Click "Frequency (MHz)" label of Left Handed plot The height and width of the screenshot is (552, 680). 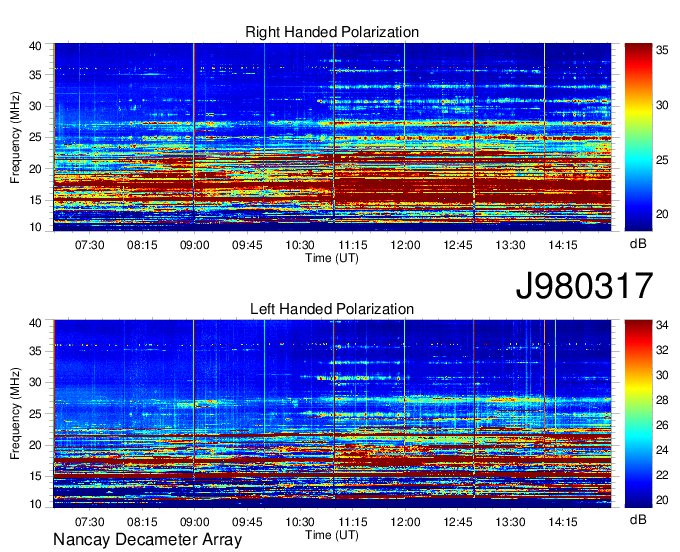[x=15, y=414]
